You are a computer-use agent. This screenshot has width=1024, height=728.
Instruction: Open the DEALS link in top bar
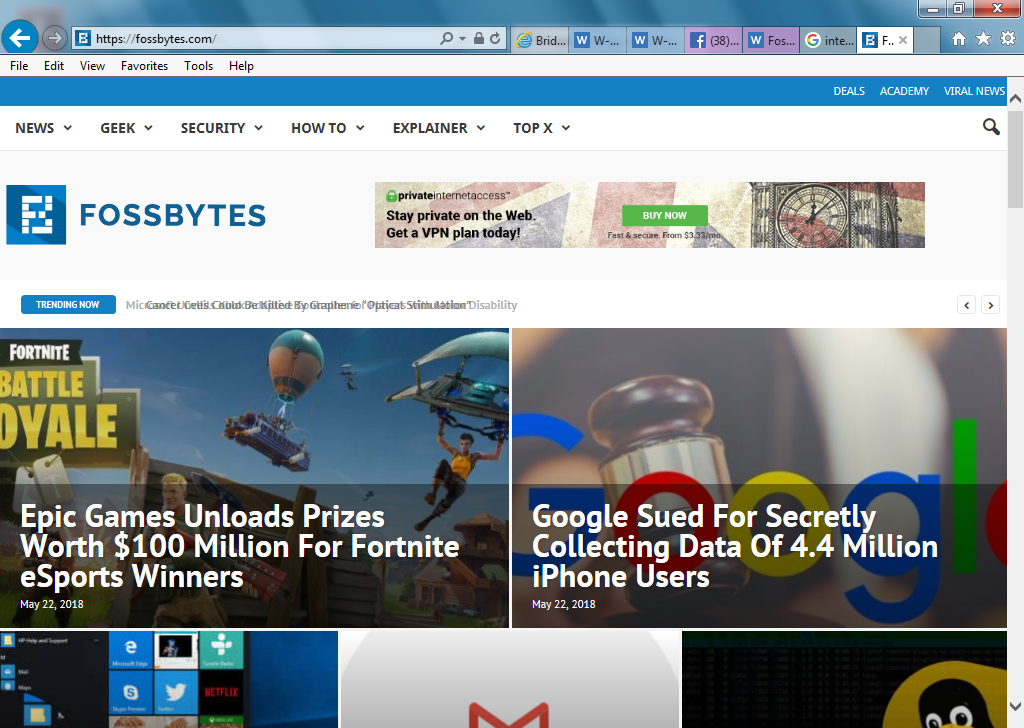coord(849,91)
